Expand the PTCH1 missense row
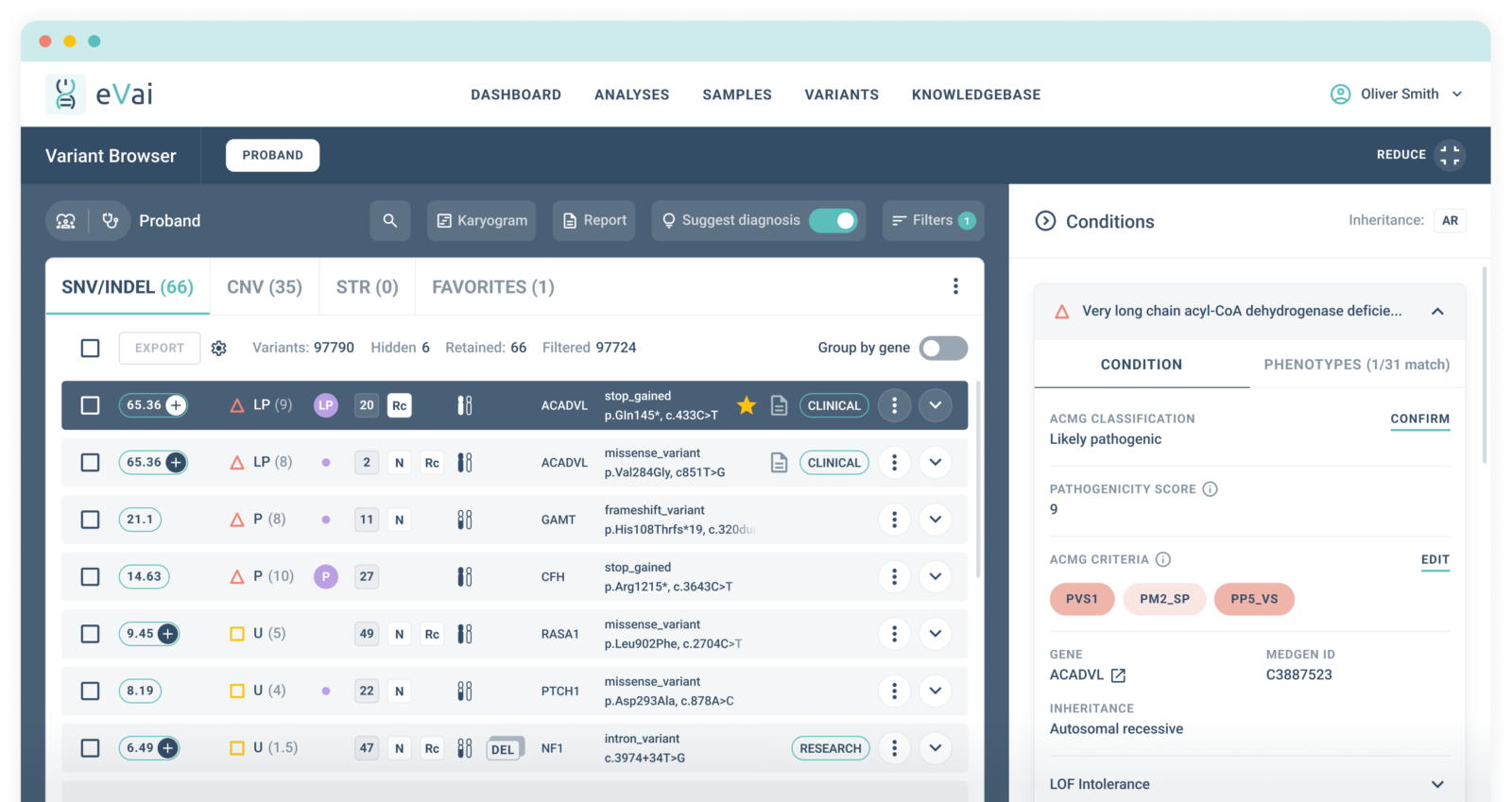This screenshot has width=1512, height=802. (935, 691)
